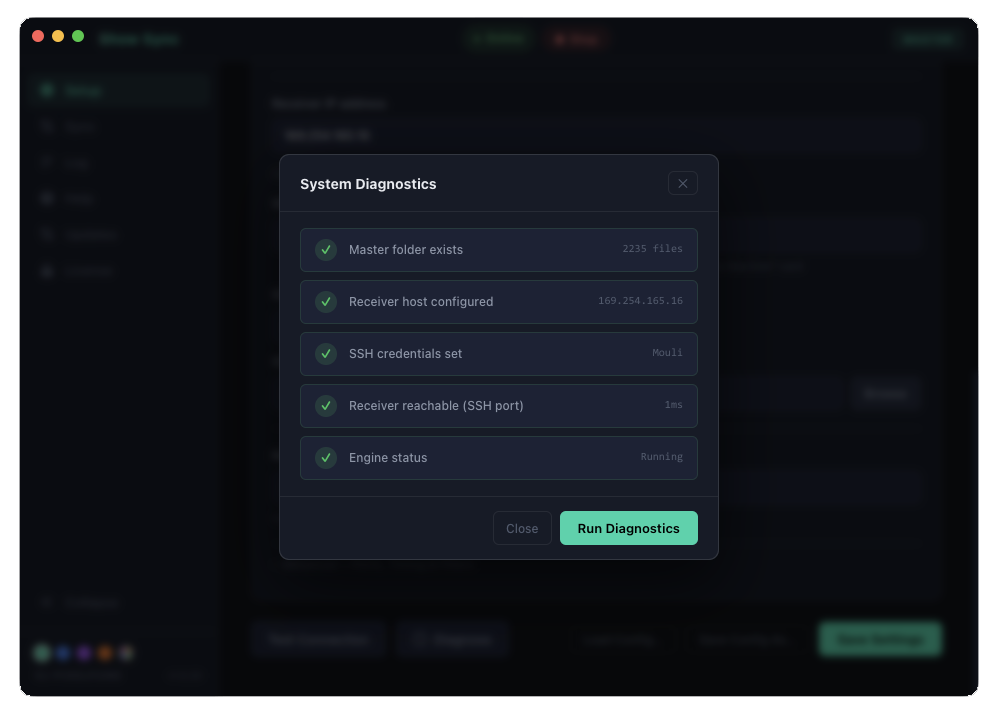
Task: Click the red window close traffic light
Action: pos(38,36)
